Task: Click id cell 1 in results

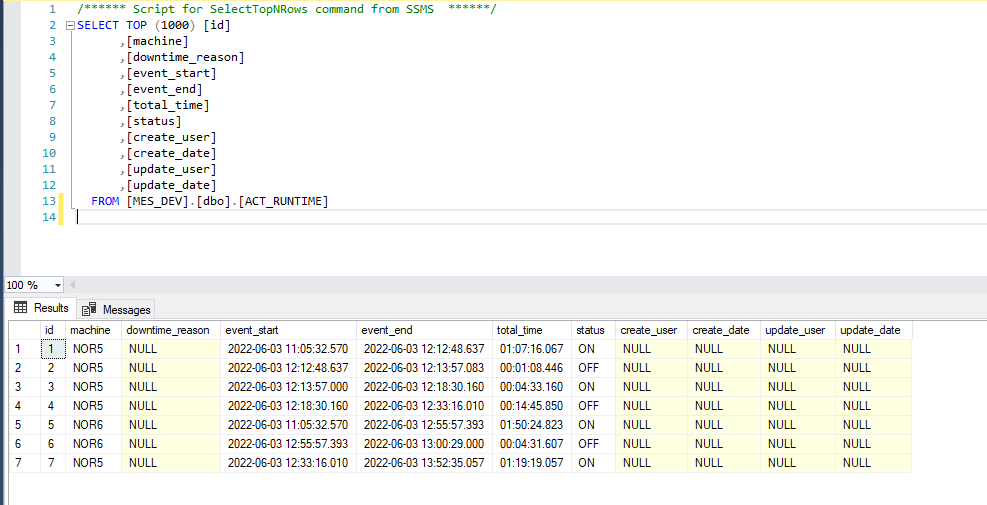Action: point(53,349)
